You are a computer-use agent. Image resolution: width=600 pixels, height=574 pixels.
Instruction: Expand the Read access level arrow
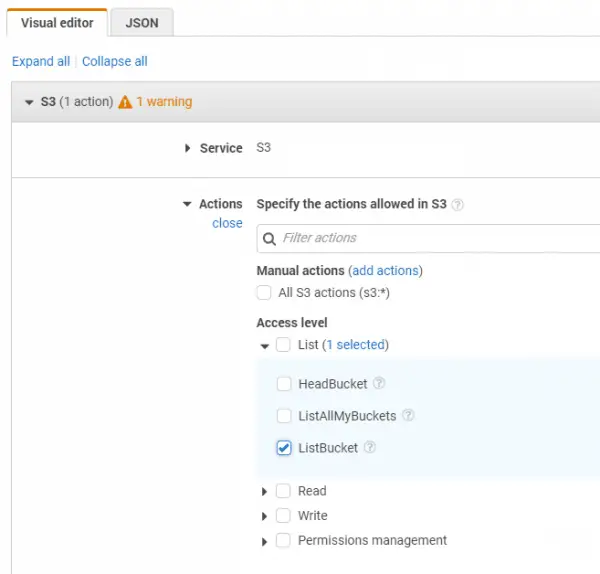coord(264,492)
